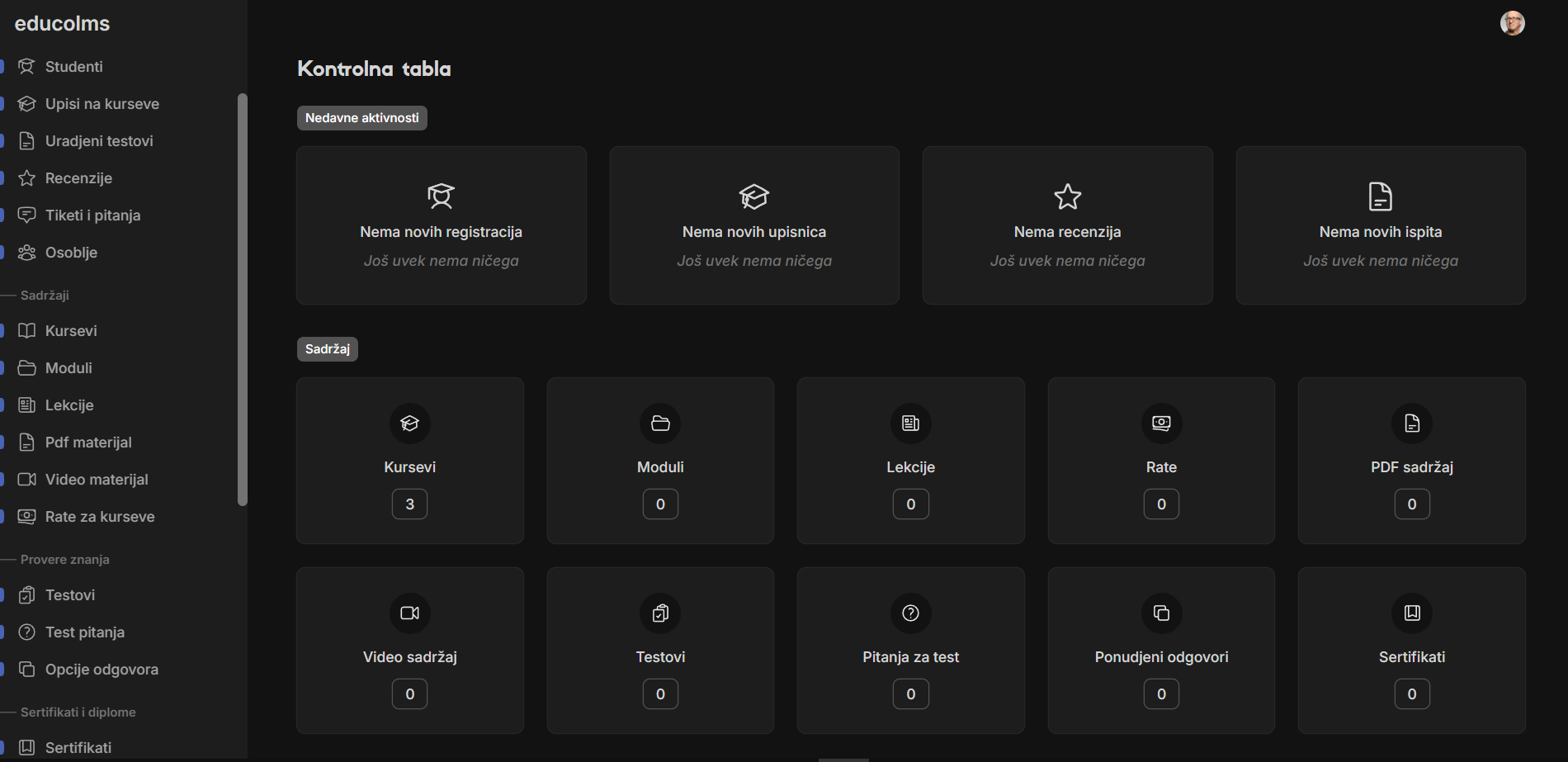The image size is (1568, 762).
Task: Click the Pitanja za test question icon
Action: 910,613
